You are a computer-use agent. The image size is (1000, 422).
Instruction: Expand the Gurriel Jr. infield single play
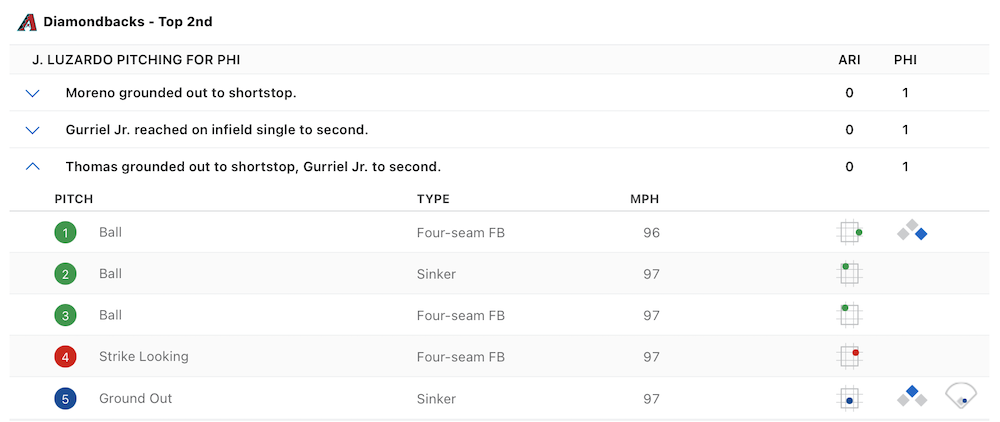pos(32,130)
